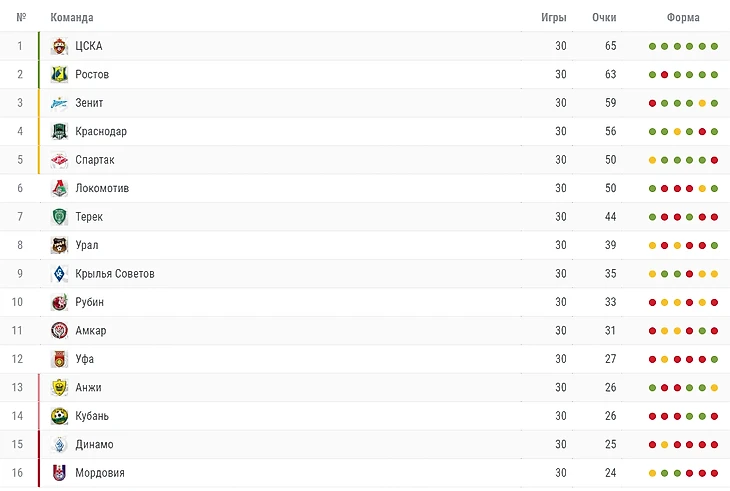The height and width of the screenshot is (491, 730).
Task: Click last form dot for Мордовия
Action: [x=715, y=473]
